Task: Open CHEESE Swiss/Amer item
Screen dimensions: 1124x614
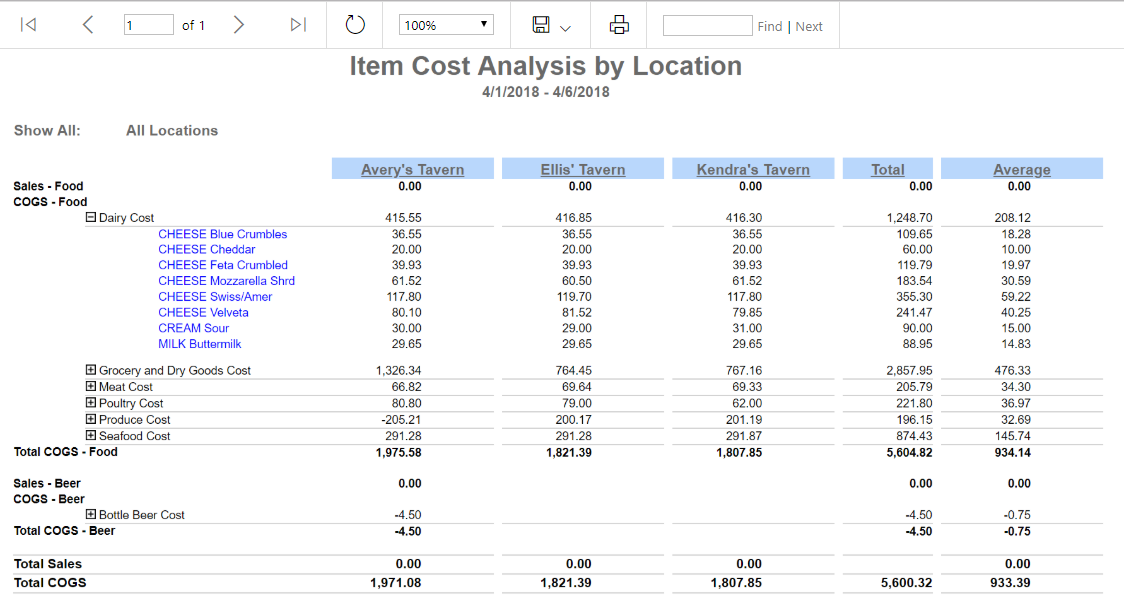Action: [x=215, y=297]
